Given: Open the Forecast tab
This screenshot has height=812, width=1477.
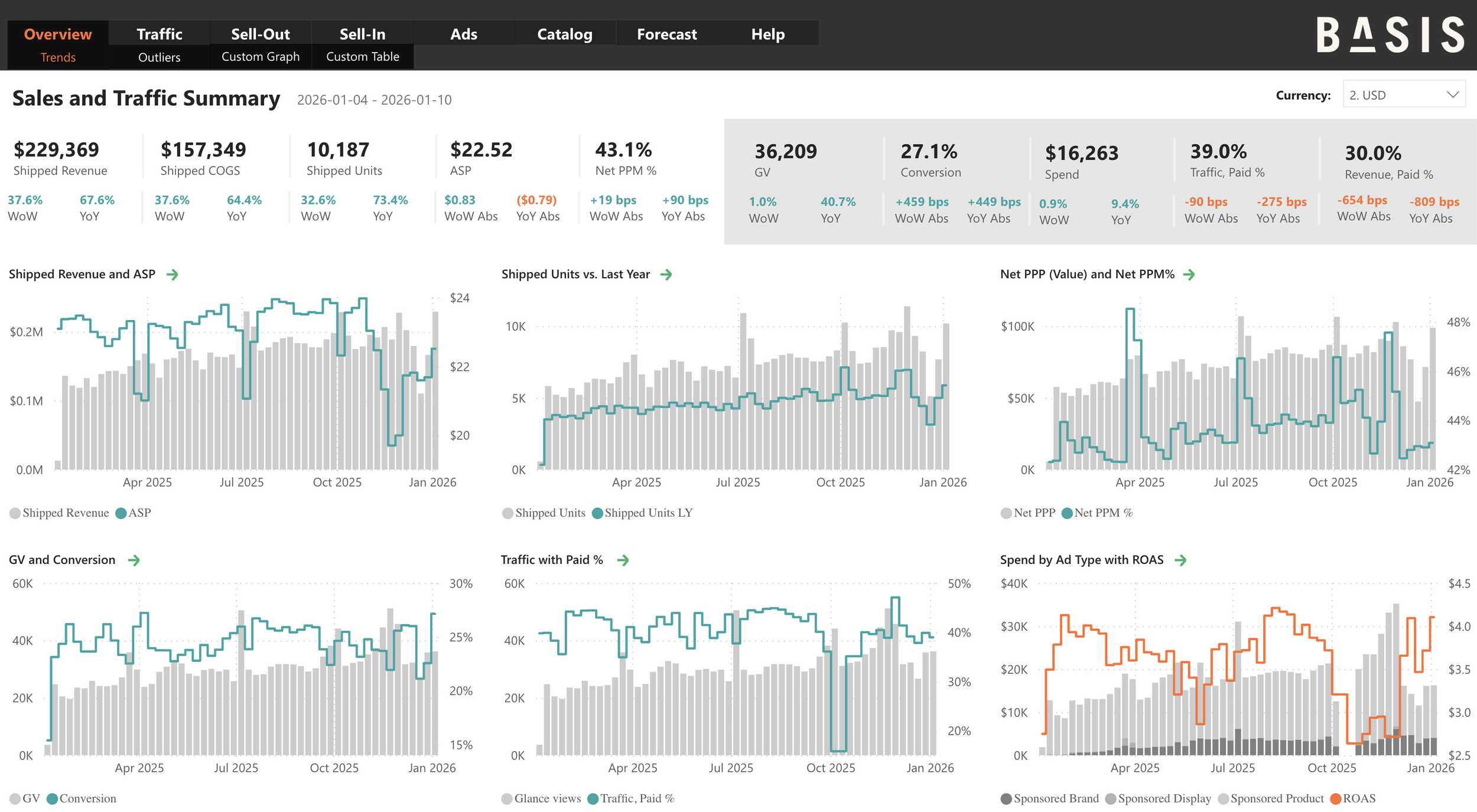Looking at the screenshot, I should click(x=666, y=34).
